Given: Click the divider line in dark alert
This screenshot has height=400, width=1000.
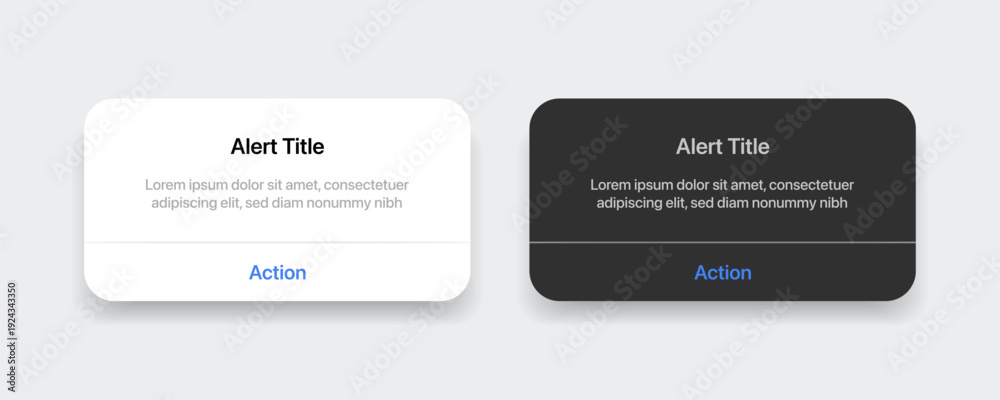Looking at the screenshot, I should click(723, 242).
